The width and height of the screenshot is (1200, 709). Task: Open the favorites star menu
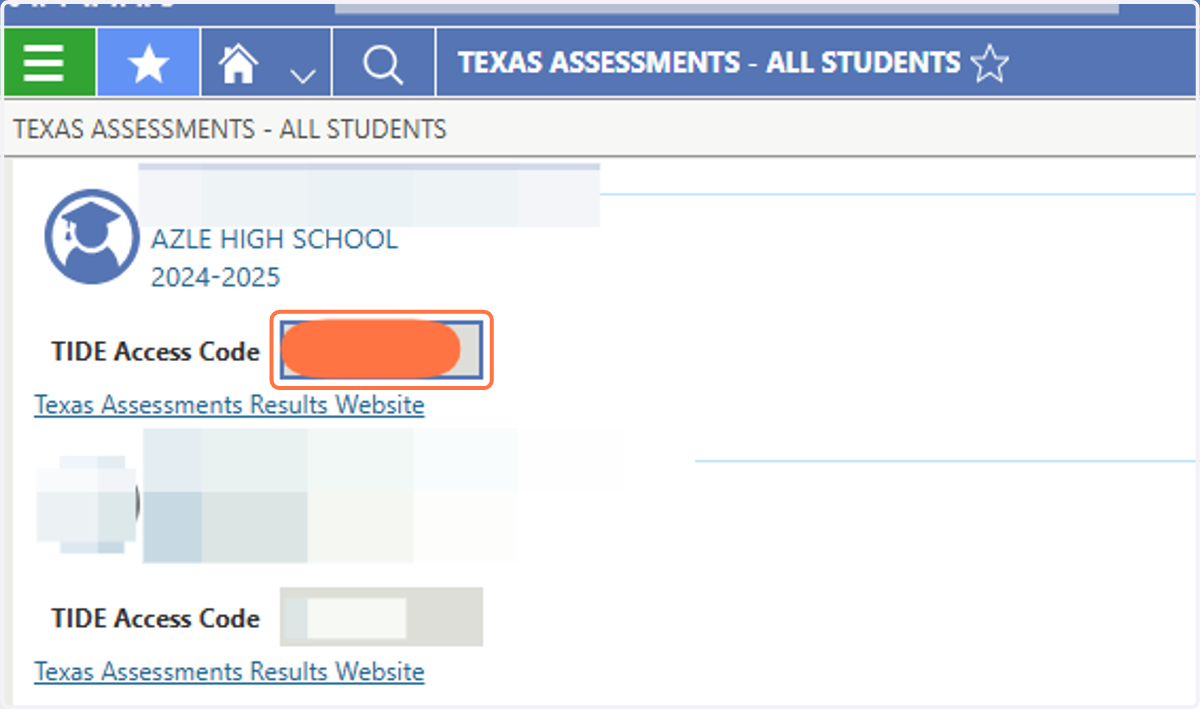[148, 63]
